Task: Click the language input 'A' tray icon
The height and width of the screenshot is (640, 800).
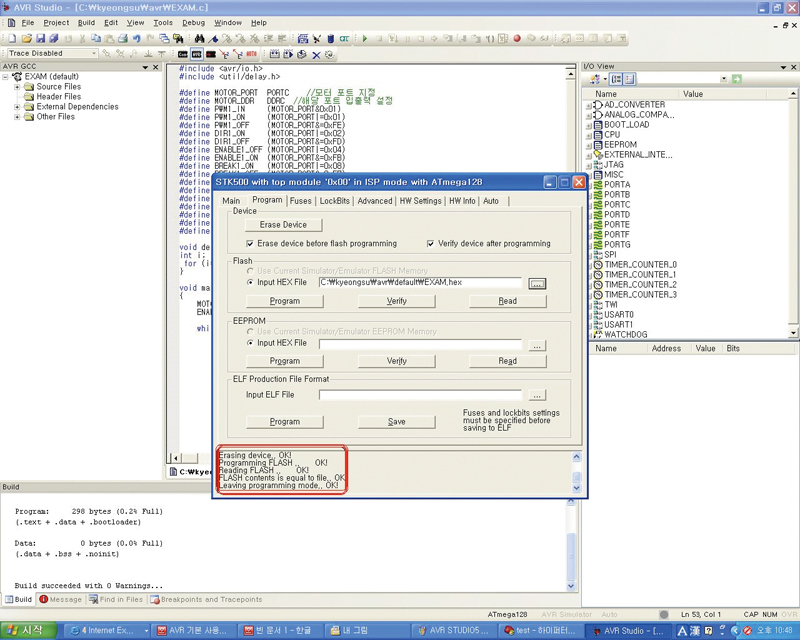Action: tap(682, 631)
